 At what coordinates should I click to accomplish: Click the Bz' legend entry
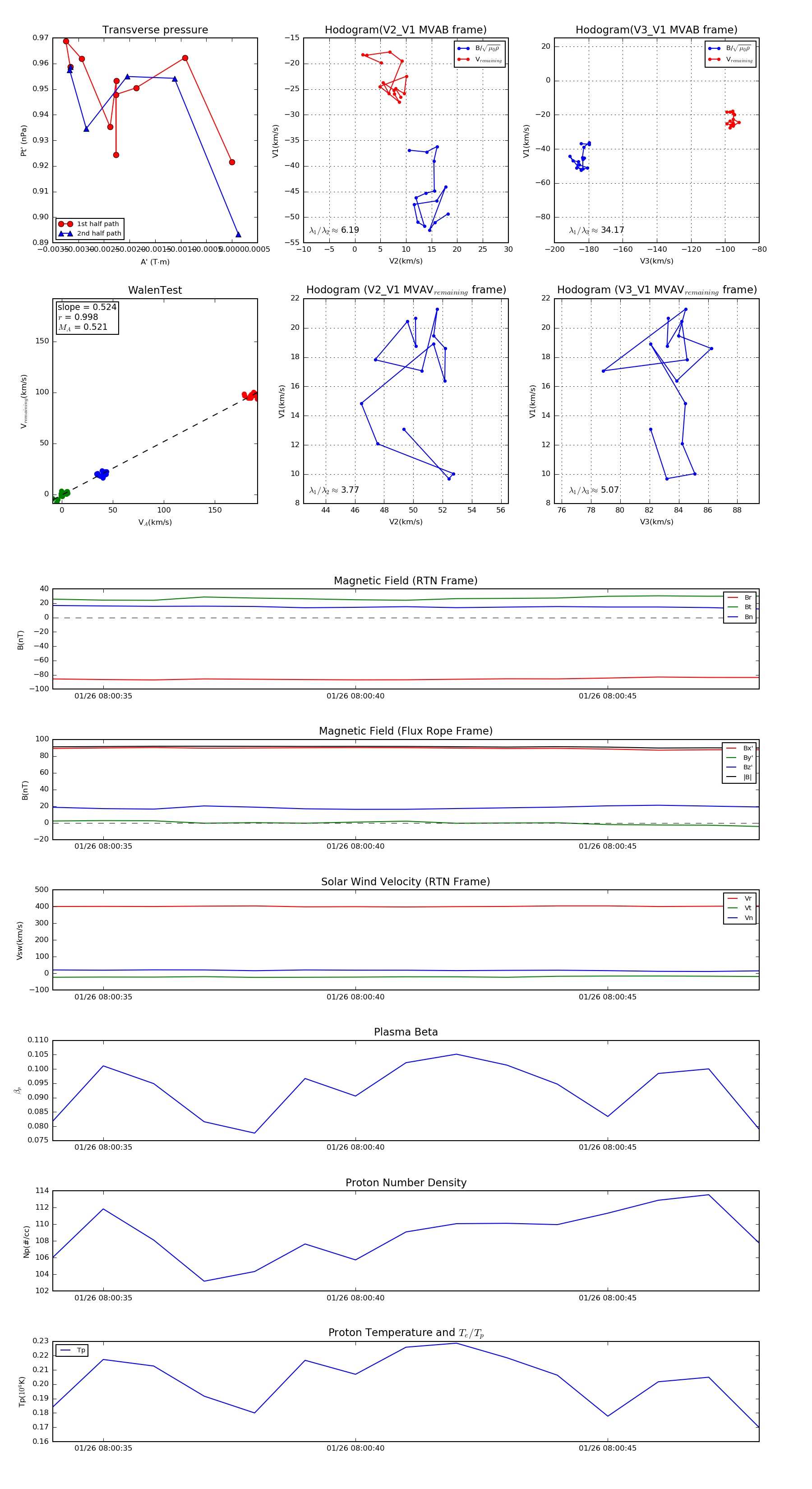[740, 767]
